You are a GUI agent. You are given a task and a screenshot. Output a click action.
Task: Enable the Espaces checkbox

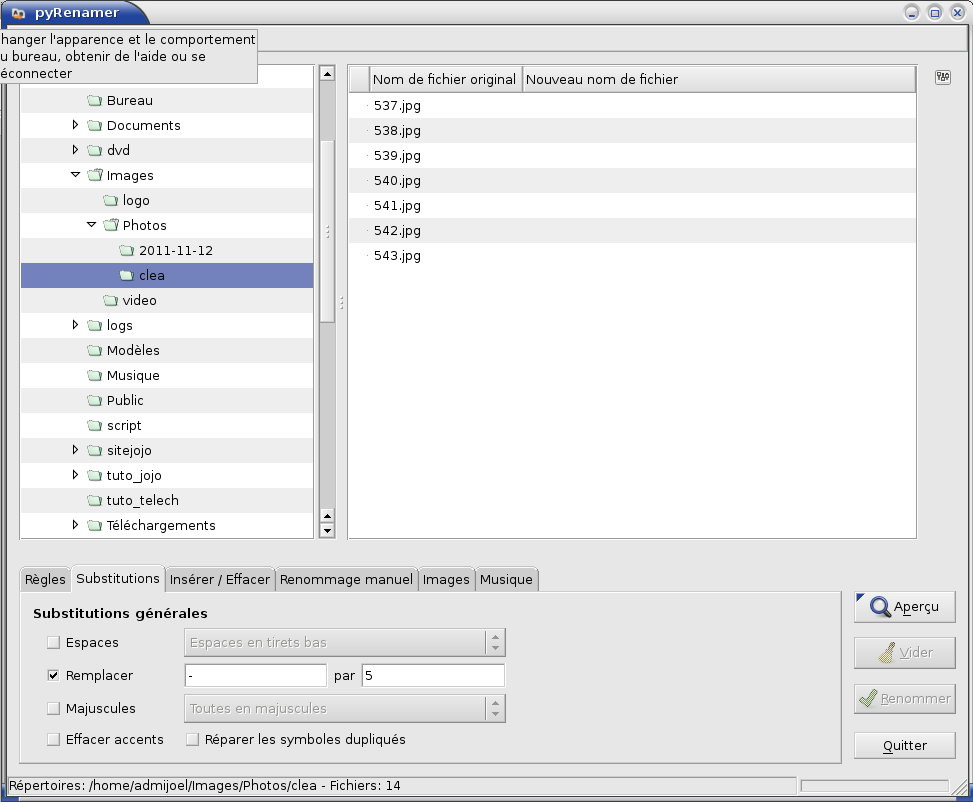(53, 643)
